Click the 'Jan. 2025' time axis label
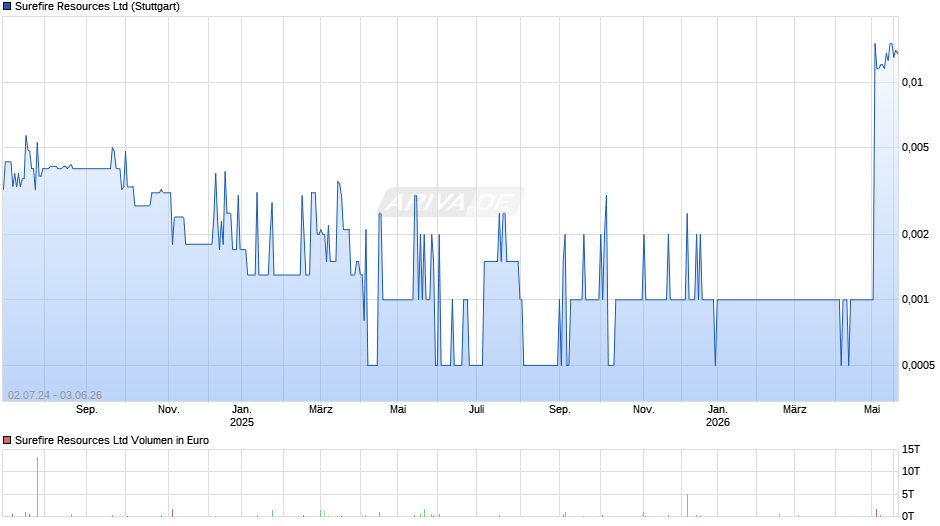The height and width of the screenshot is (526, 940). tap(242, 416)
